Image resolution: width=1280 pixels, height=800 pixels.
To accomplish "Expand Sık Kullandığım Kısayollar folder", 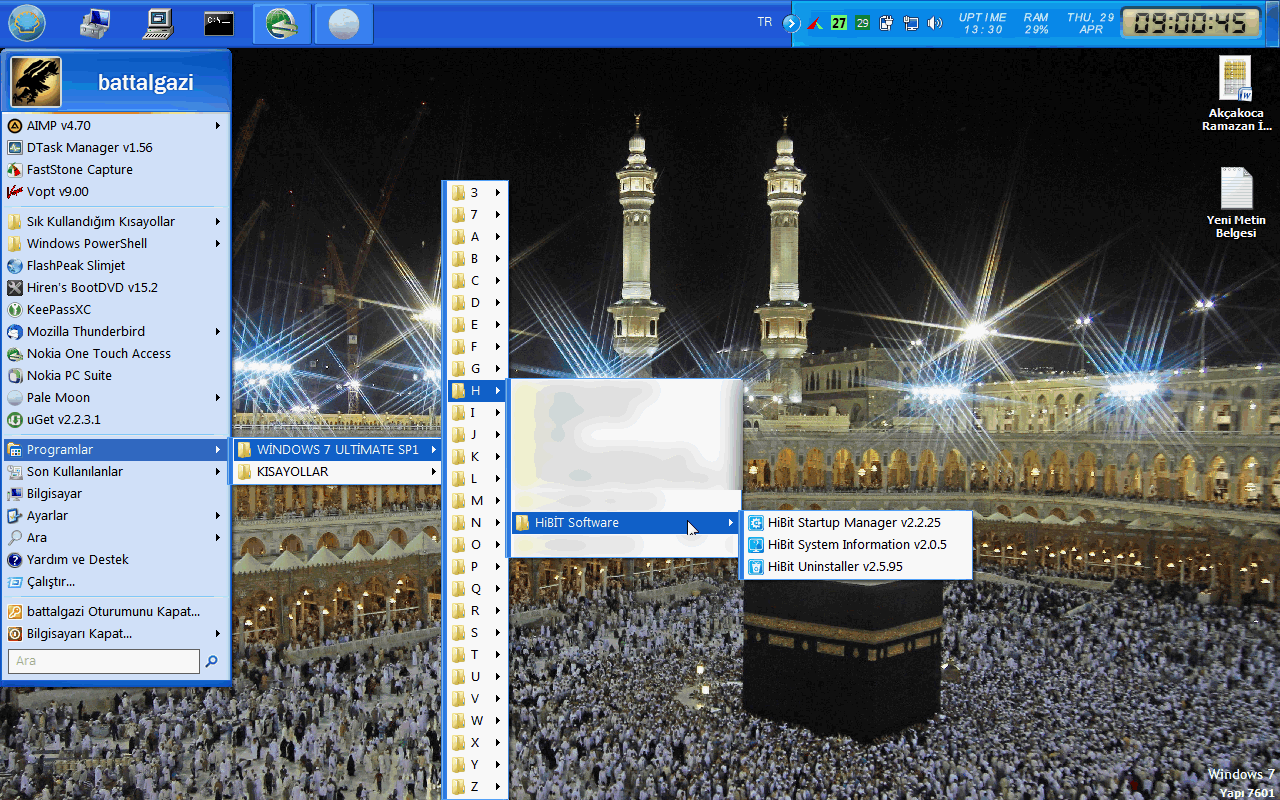I will 116,222.
